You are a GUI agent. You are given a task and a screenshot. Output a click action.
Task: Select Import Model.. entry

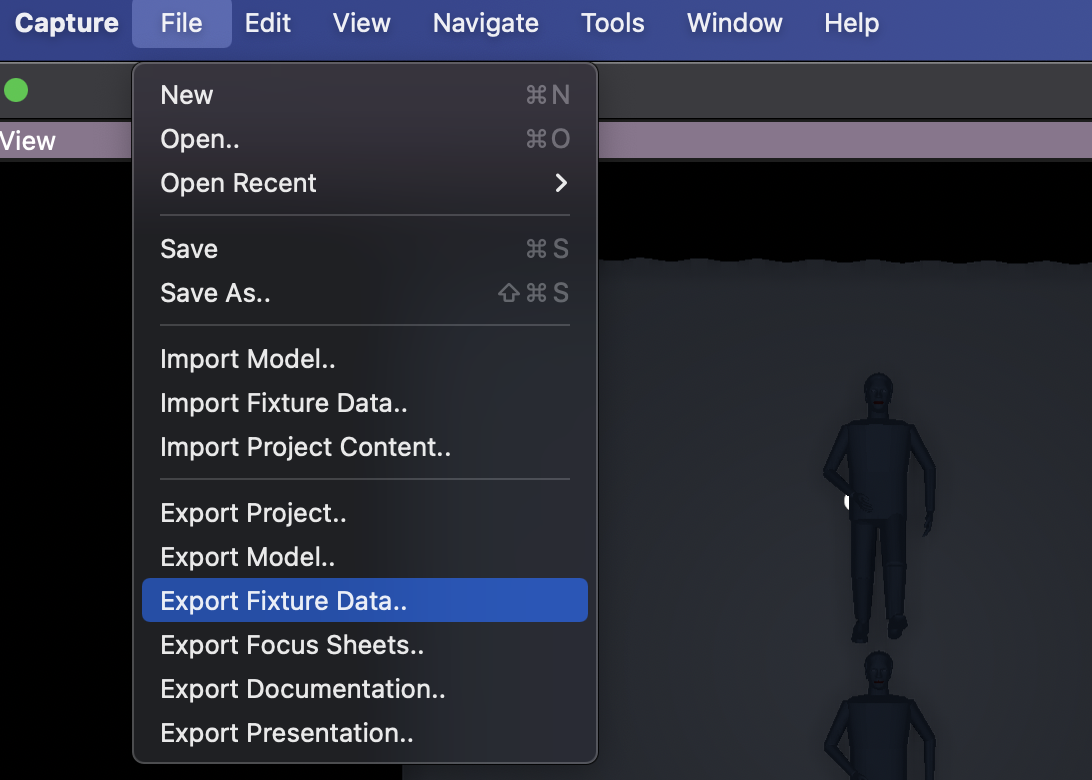click(x=365, y=359)
